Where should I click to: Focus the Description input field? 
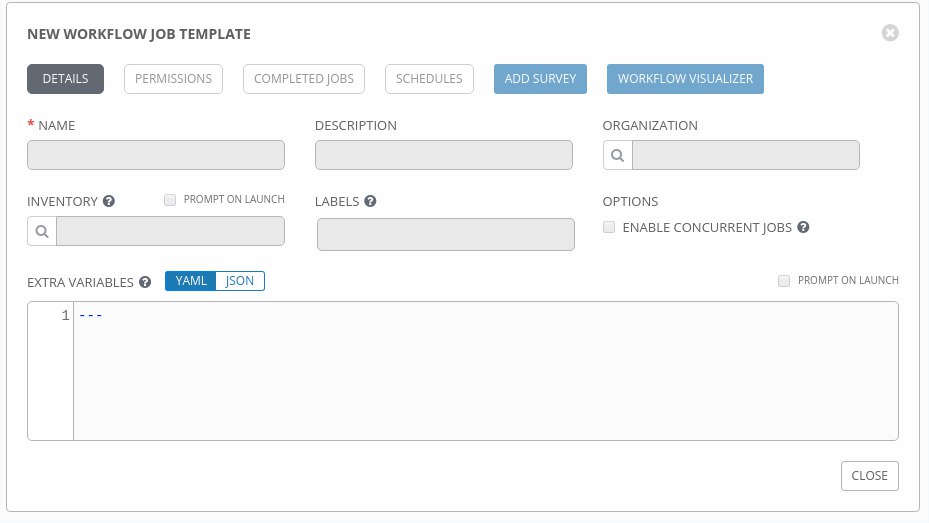[x=444, y=155]
